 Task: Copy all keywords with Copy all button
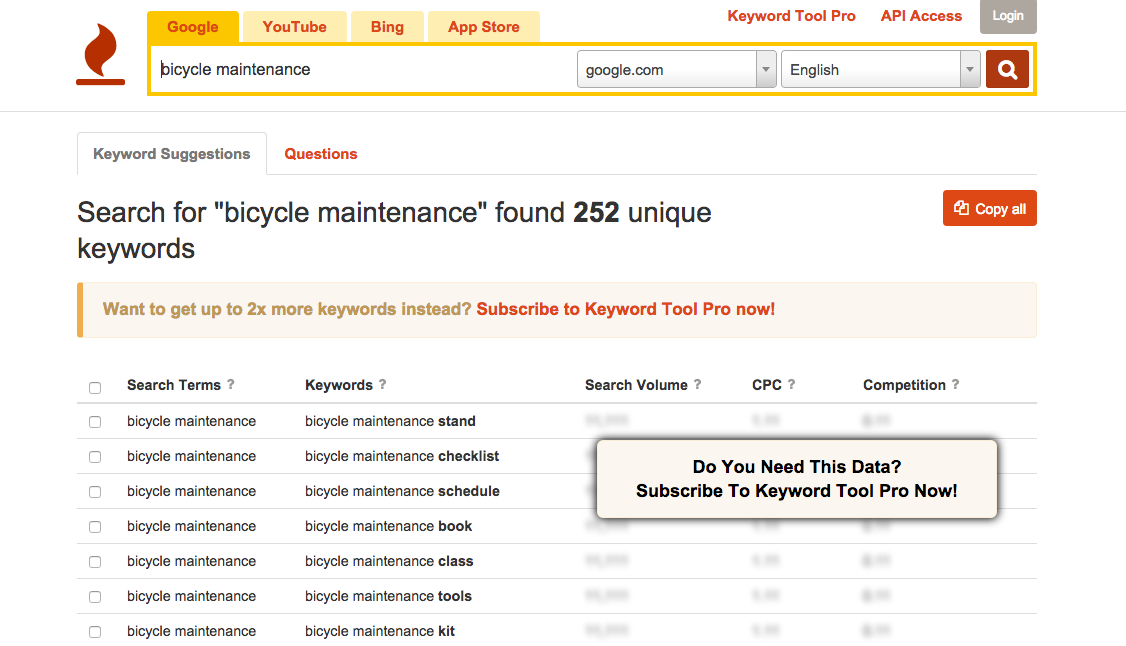tap(989, 209)
